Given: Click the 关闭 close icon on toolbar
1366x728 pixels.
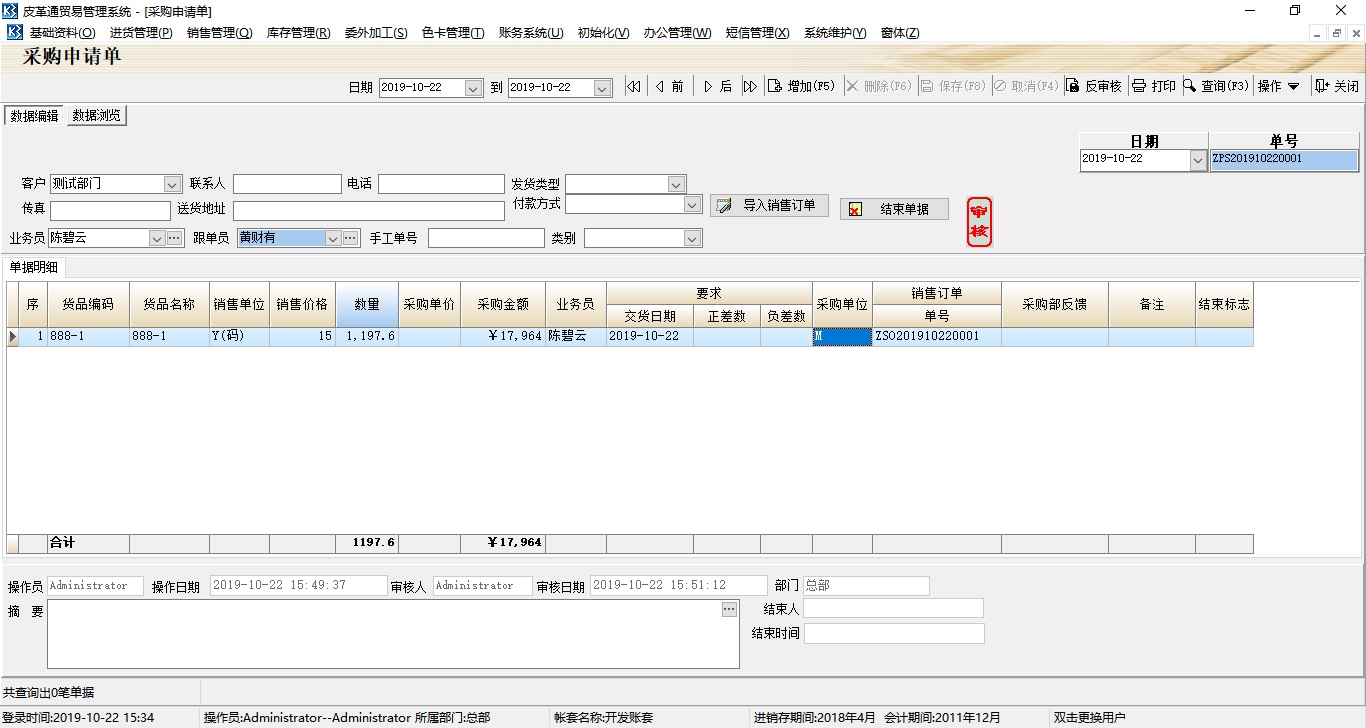Looking at the screenshot, I should pos(1320,86).
